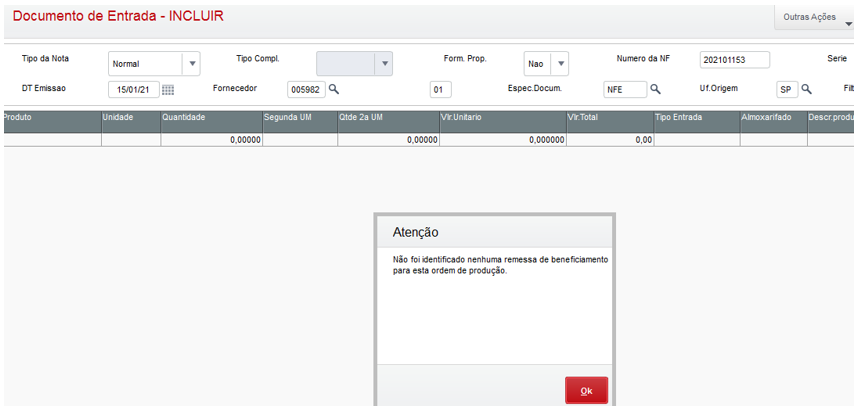Click the Ok button in Atenção dialog
Screen dimensions: 857x406
point(586,390)
